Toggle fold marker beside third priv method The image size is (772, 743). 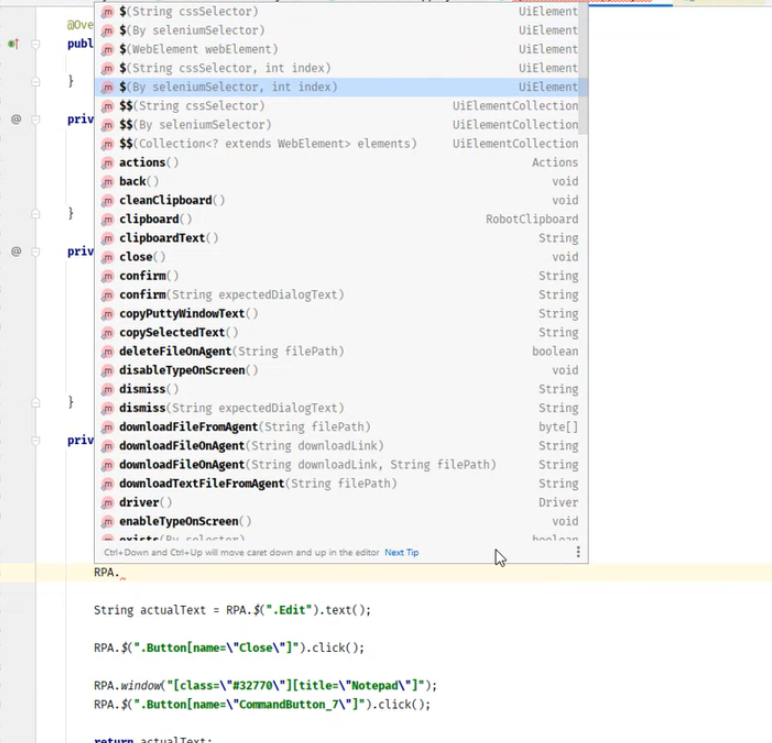[x=35, y=440]
